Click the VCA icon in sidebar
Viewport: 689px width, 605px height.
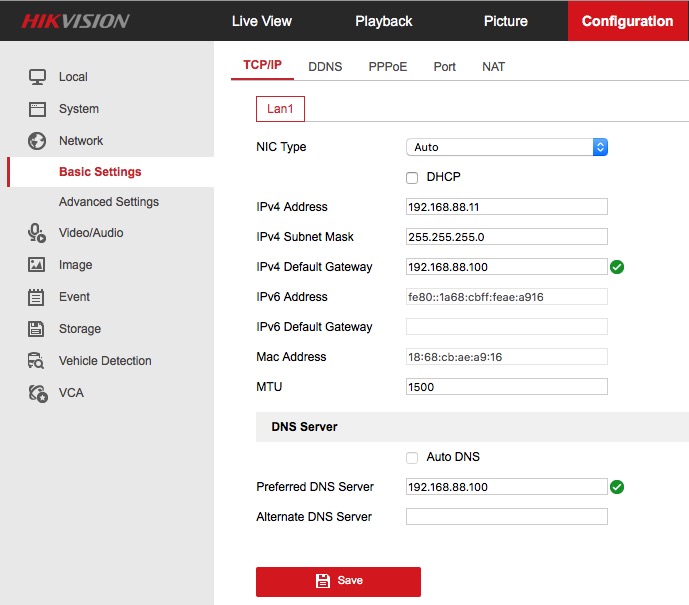(x=37, y=393)
